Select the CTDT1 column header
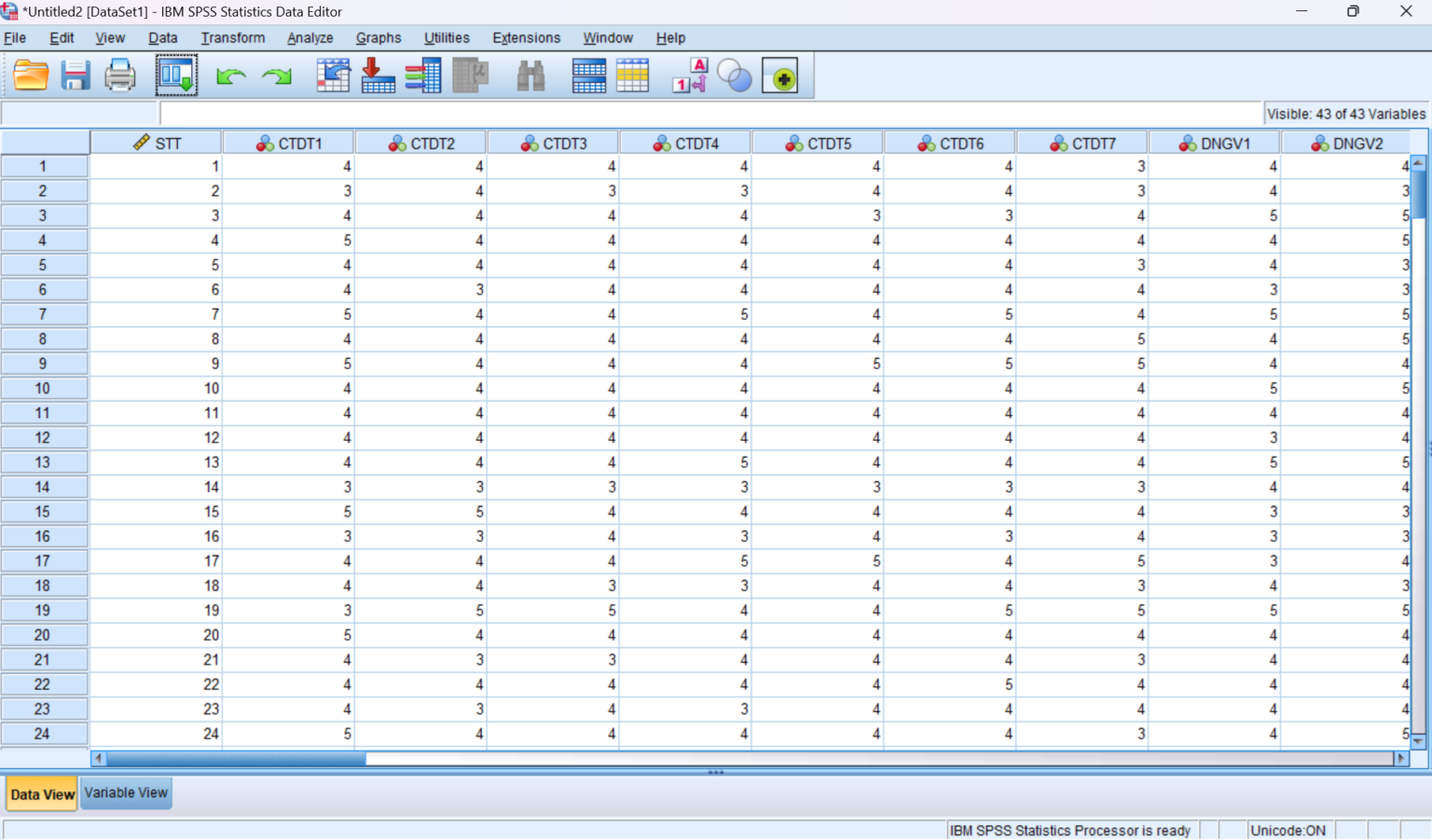Viewport: 1432px width, 840px height. tap(289, 143)
